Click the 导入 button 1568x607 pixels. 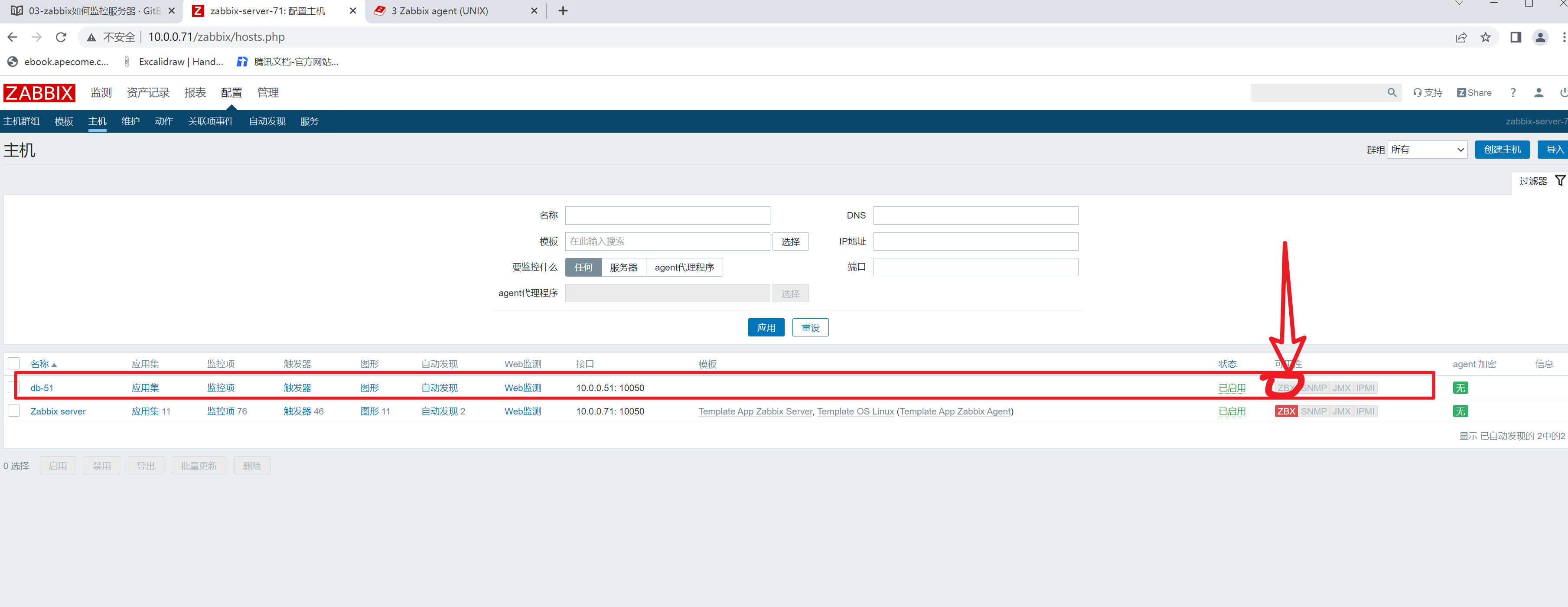pyautogui.click(x=1553, y=150)
